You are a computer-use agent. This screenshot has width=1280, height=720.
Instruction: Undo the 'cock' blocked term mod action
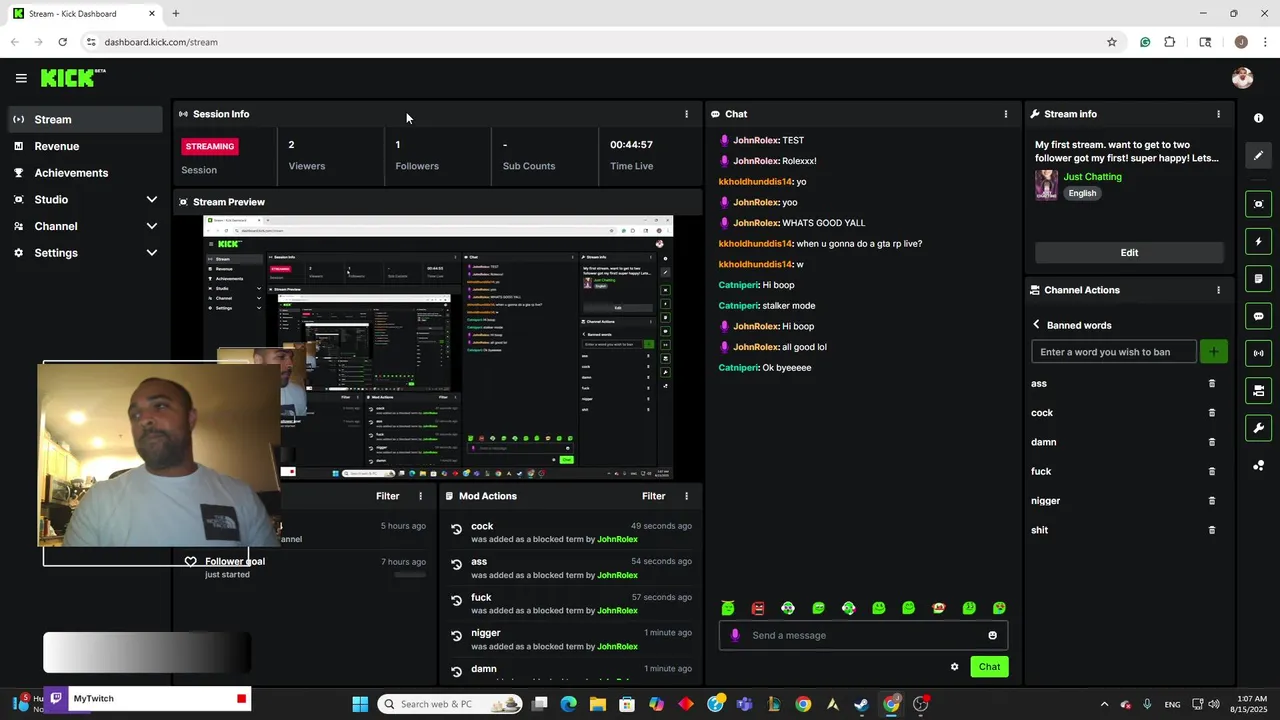[x=457, y=529]
